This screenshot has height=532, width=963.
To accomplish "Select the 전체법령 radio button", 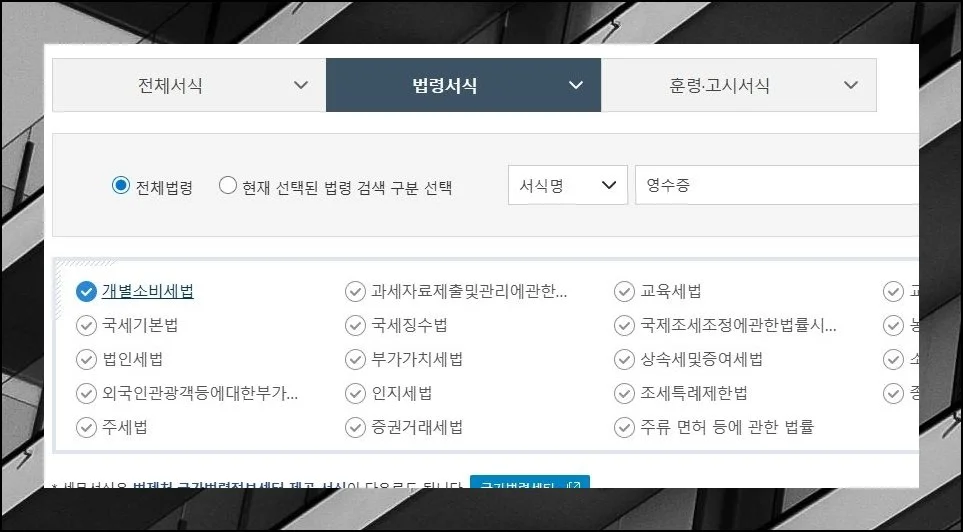I will tap(121, 185).
